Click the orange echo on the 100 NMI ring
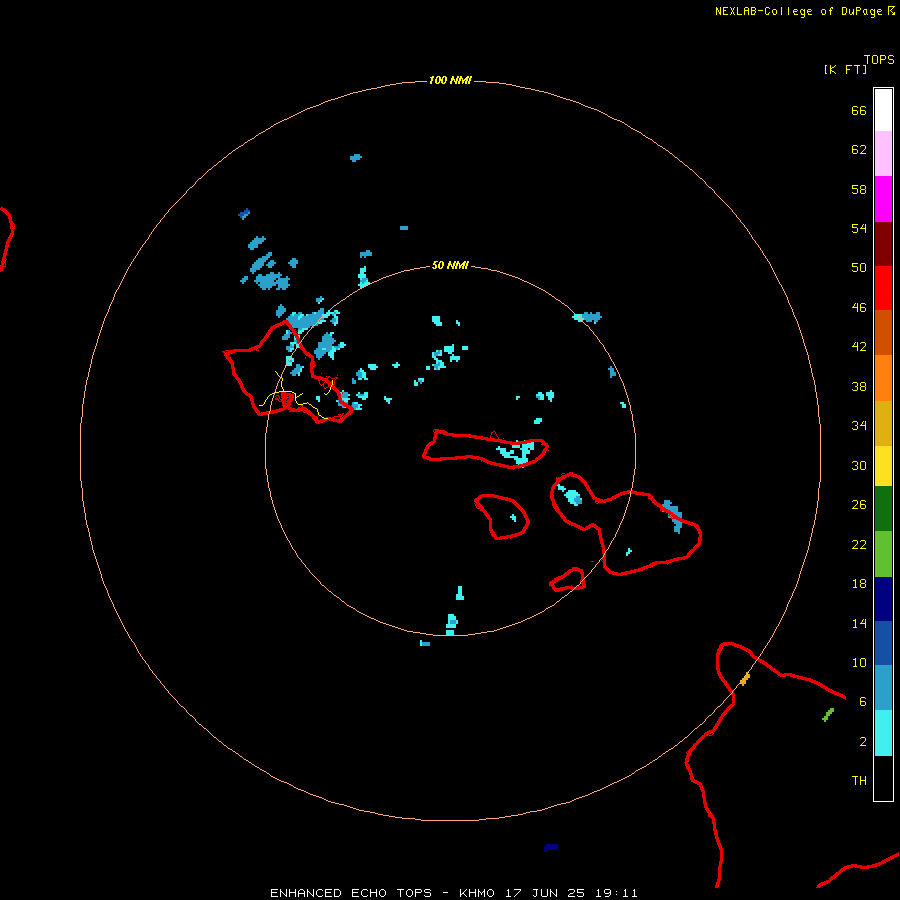 point(744,680)
